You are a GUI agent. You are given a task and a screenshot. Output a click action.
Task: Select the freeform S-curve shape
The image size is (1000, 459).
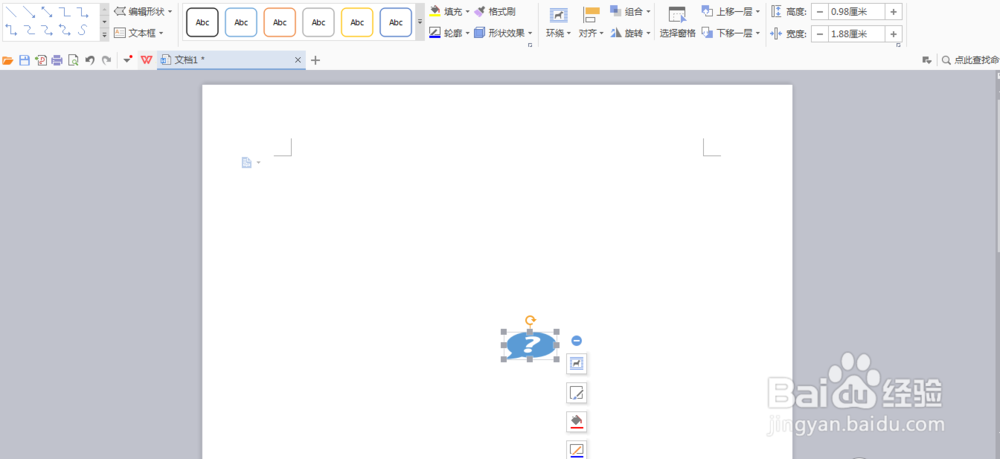tap(82, 29)
